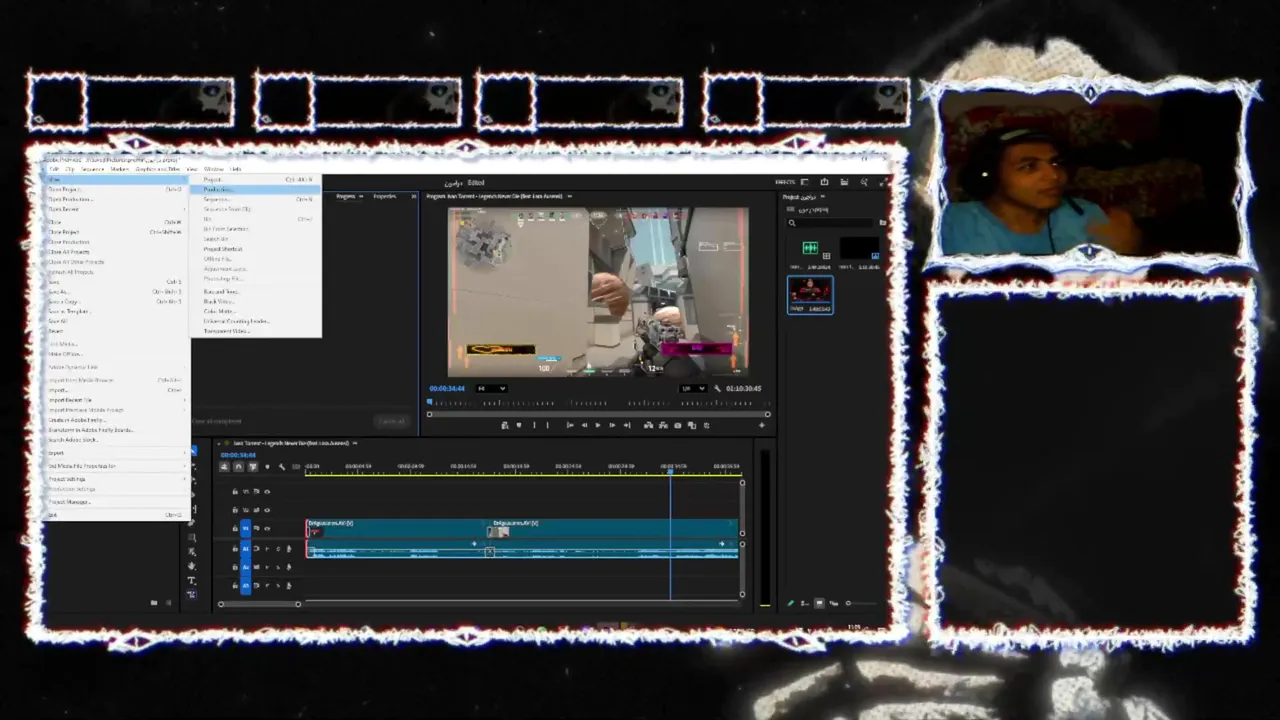Click the Lift button in Program monitor
The width and height of the screenshot is (1280, 720).
(648, 425)
